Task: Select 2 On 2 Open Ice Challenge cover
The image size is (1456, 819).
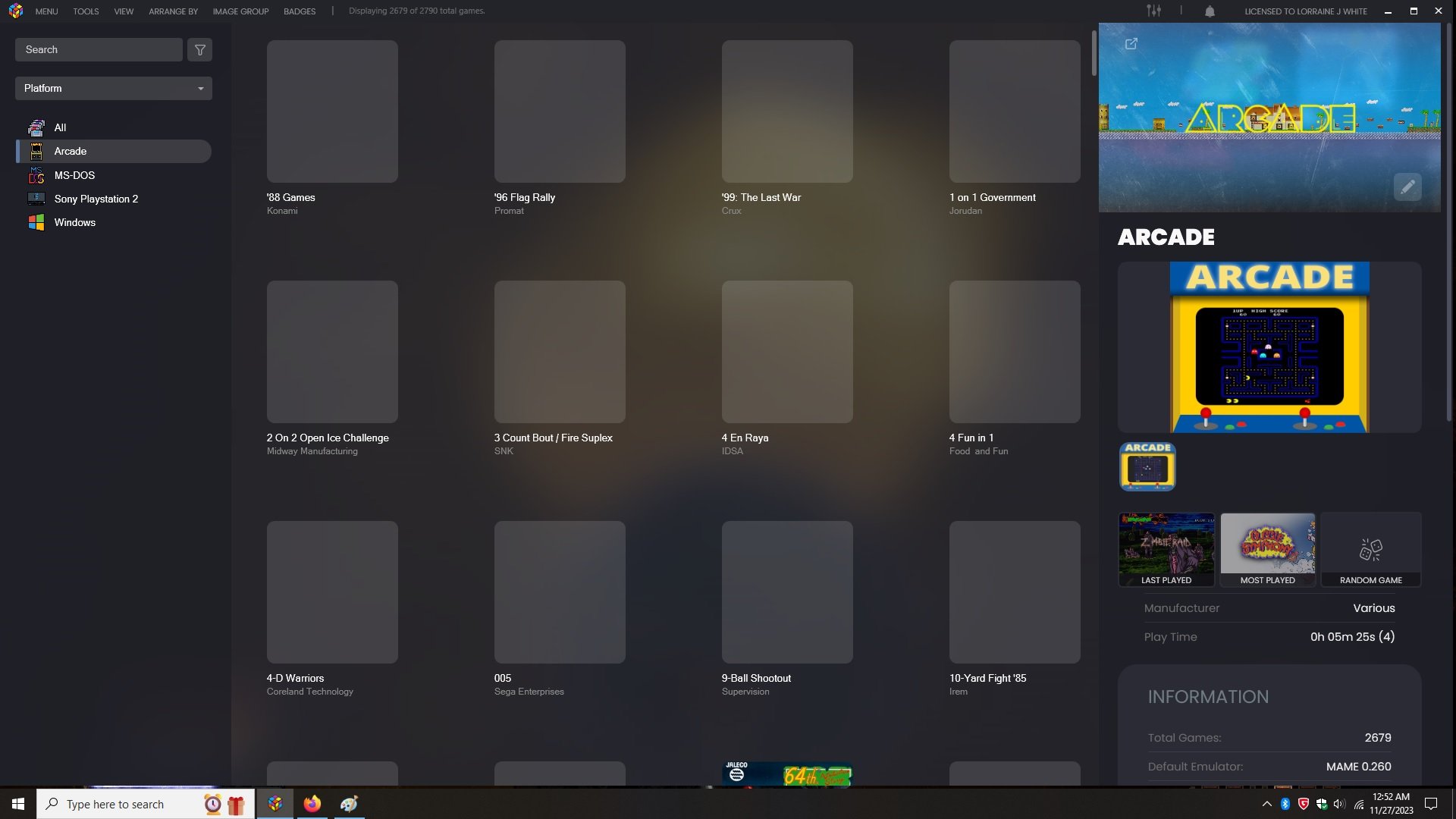Action: (332, 352)
